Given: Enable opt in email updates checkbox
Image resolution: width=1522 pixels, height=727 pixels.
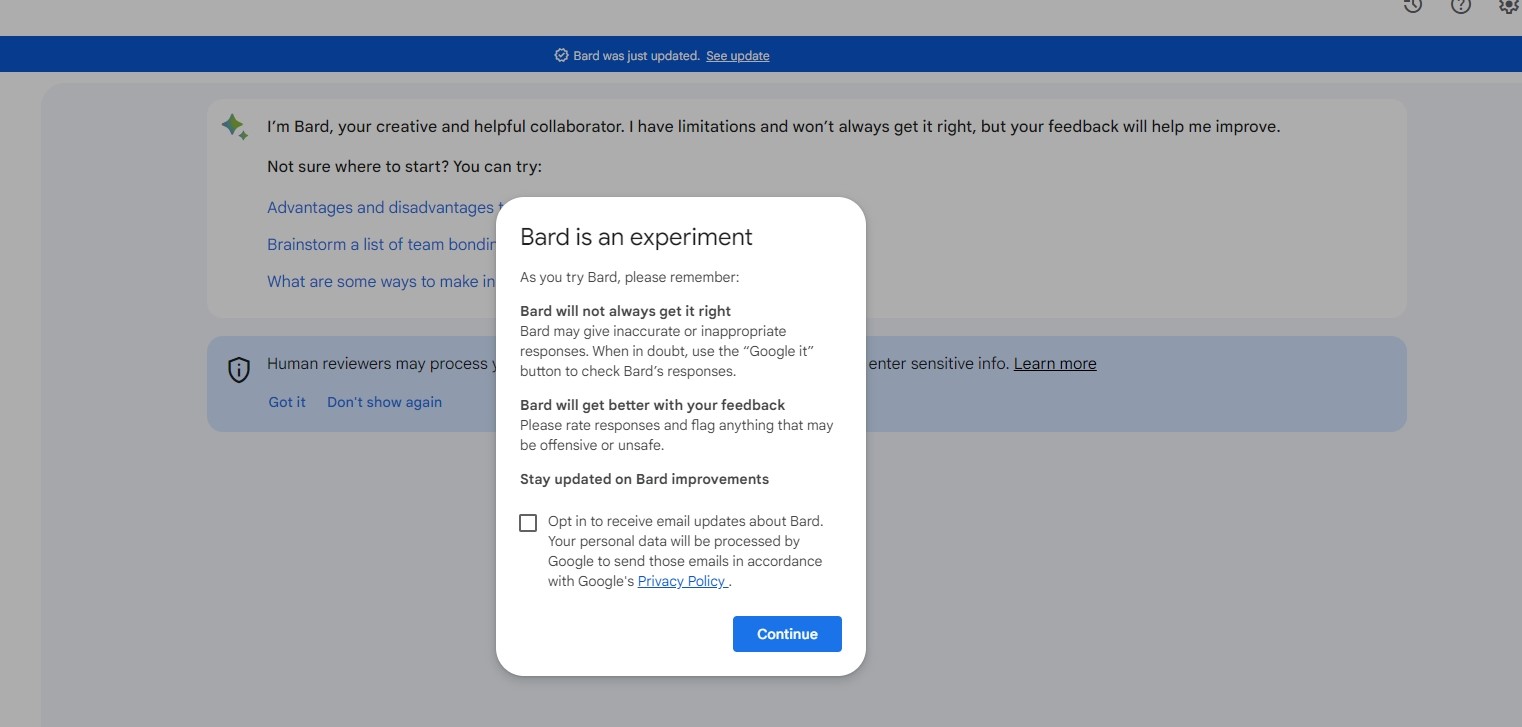Looking at the screenshot, I should pos(528,522).
